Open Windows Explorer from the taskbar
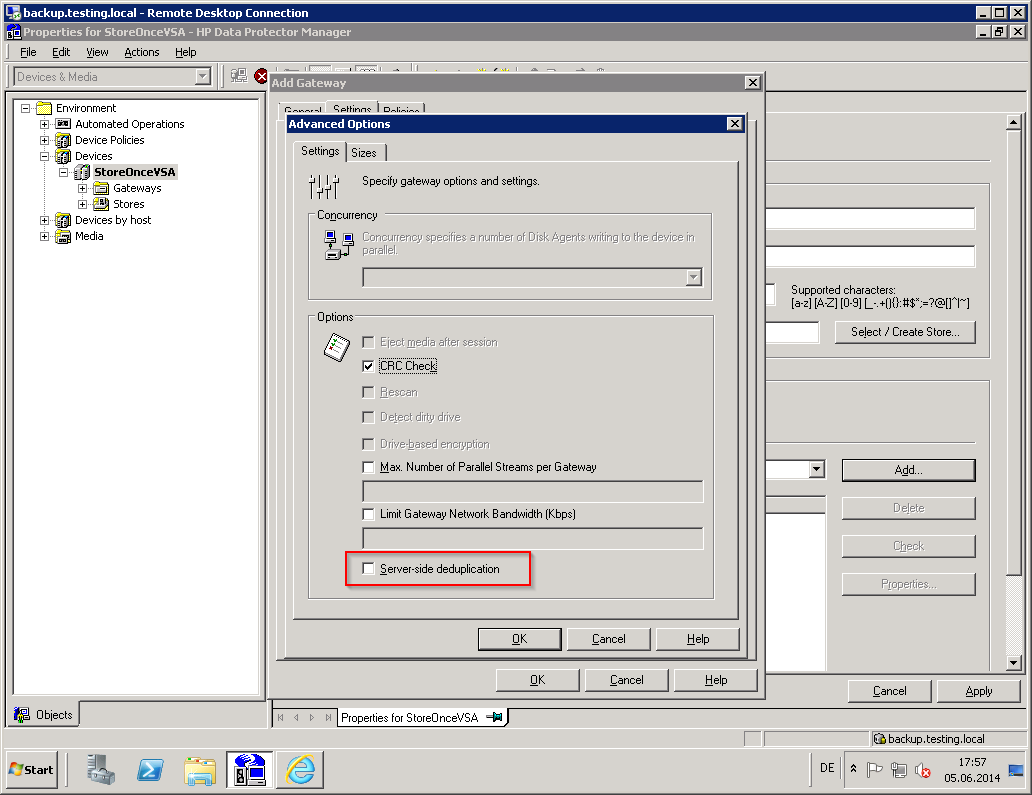The height and width of the screenshot is (795, 1032). click(200, 771)
